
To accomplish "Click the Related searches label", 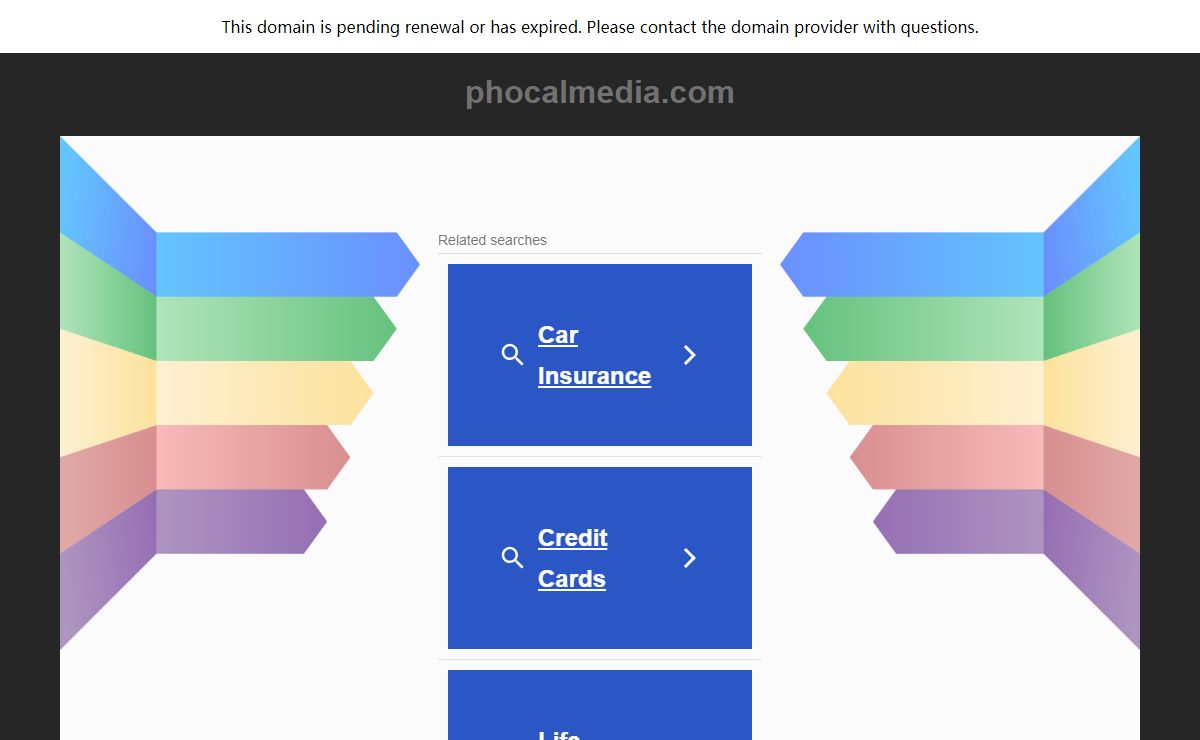I will click(x=492, y=240).
